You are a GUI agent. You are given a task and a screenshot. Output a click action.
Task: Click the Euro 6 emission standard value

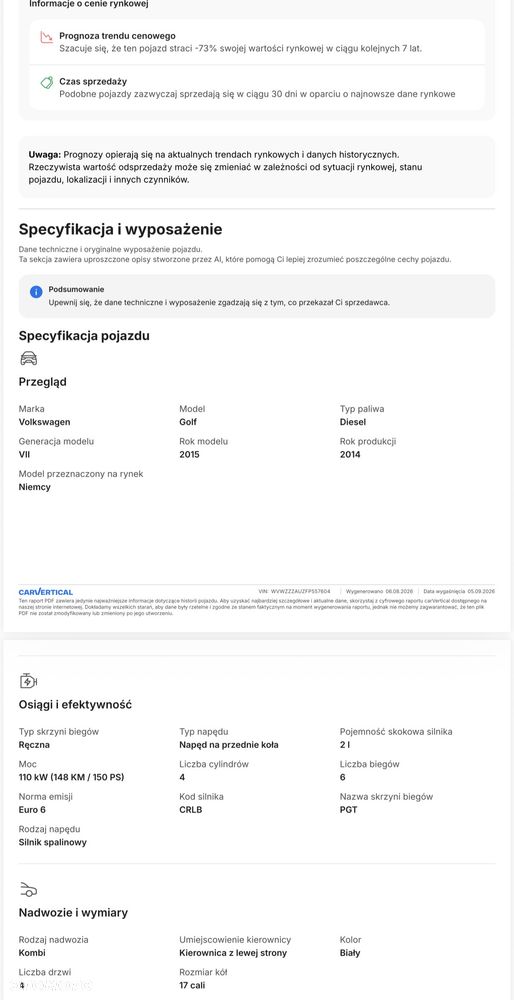(33, 810)
